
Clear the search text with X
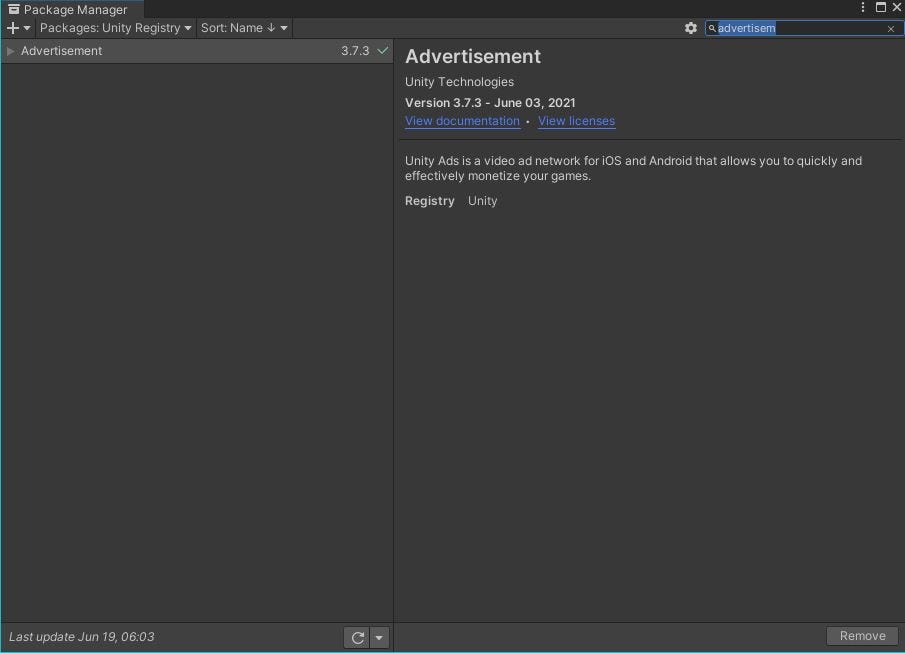(x=891, y=28)
